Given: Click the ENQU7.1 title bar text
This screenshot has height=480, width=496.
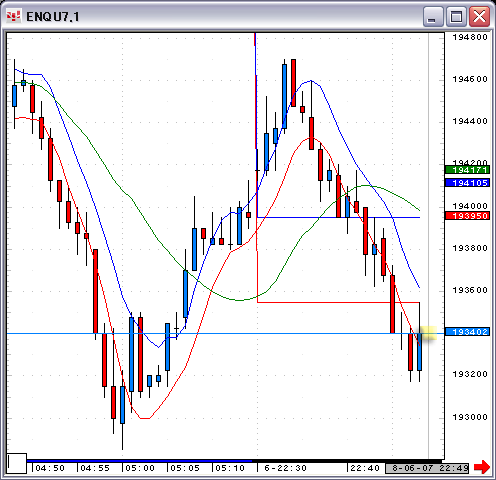Looking at the screenshot, I should 53,17.
